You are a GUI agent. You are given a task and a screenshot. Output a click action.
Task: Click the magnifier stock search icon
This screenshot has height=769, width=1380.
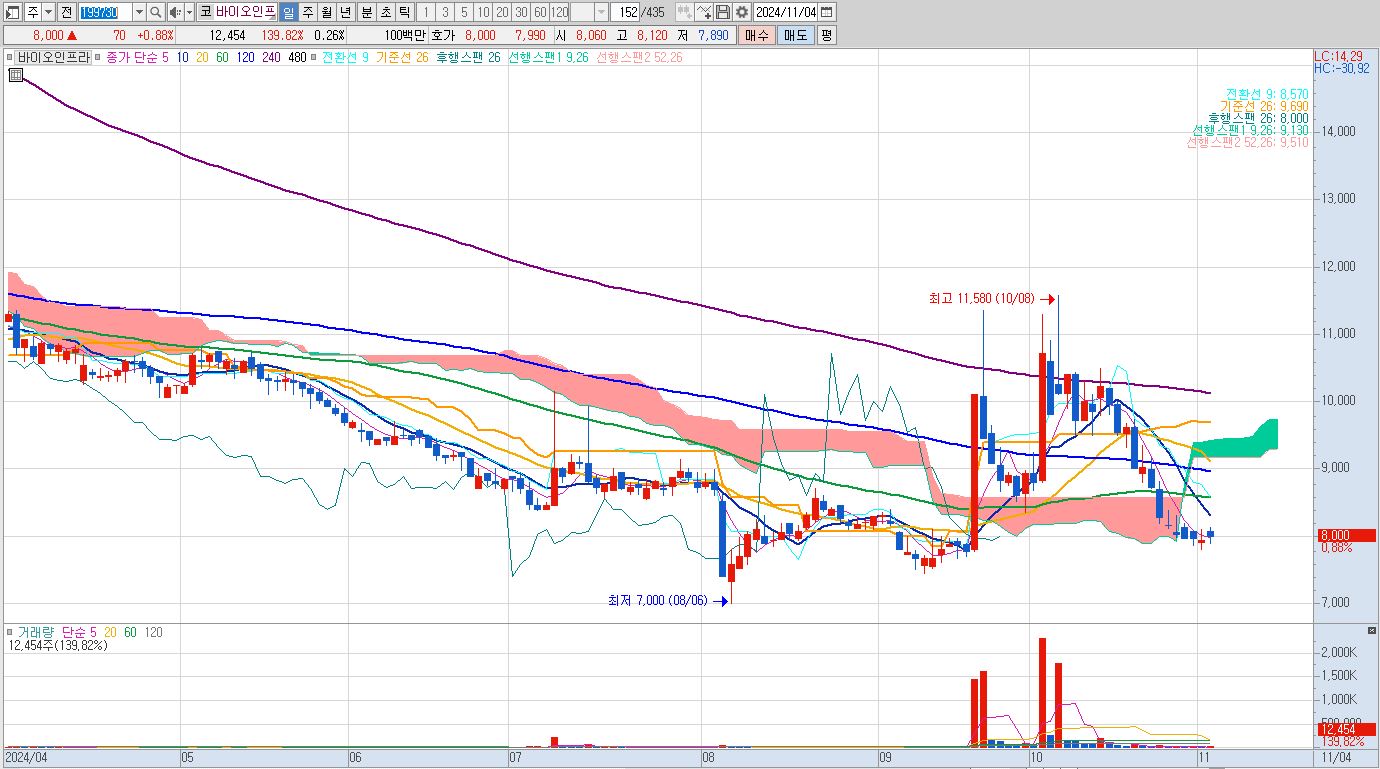coord(156,12)
